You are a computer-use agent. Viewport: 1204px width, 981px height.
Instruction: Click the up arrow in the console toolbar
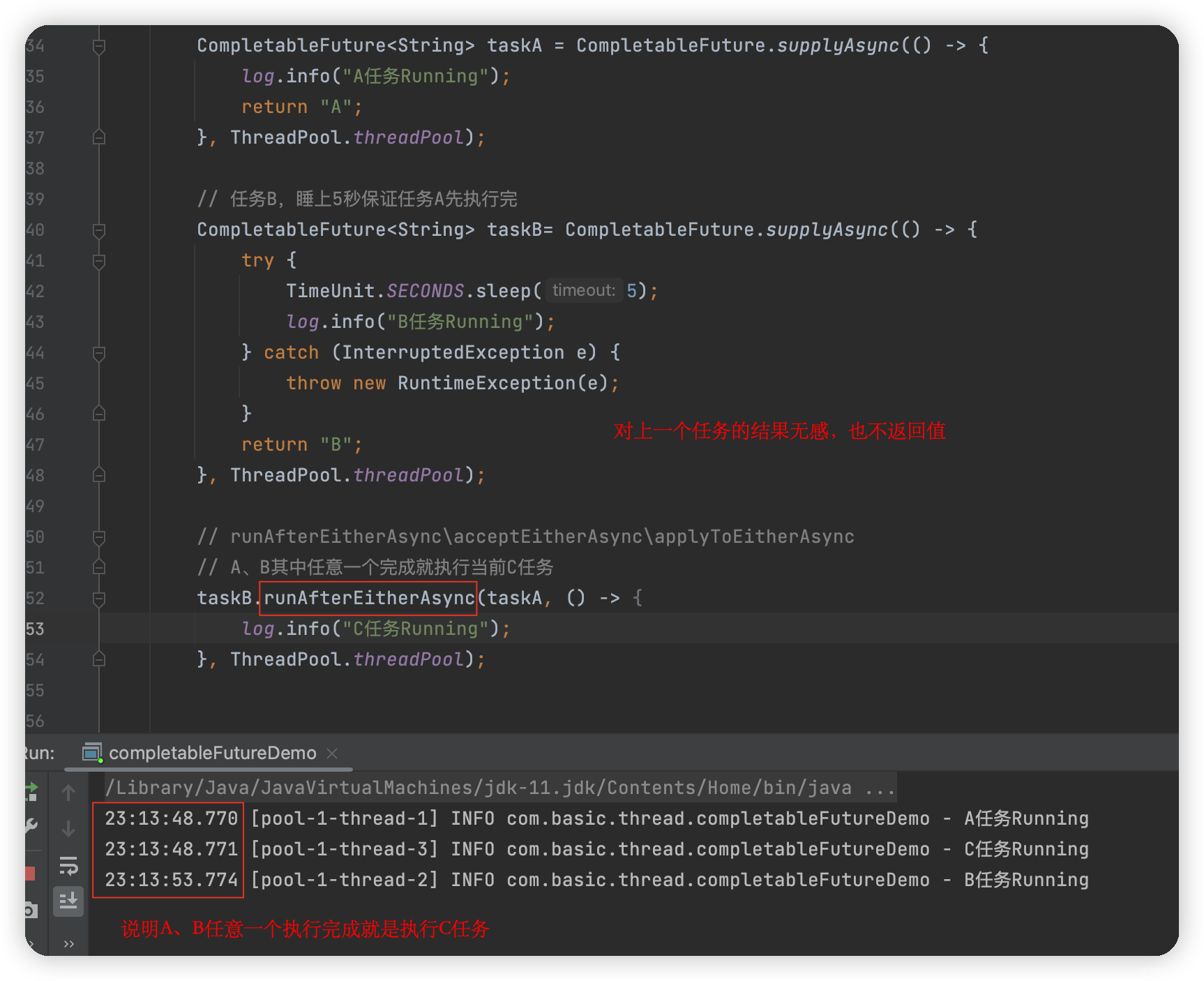point(68,793)
